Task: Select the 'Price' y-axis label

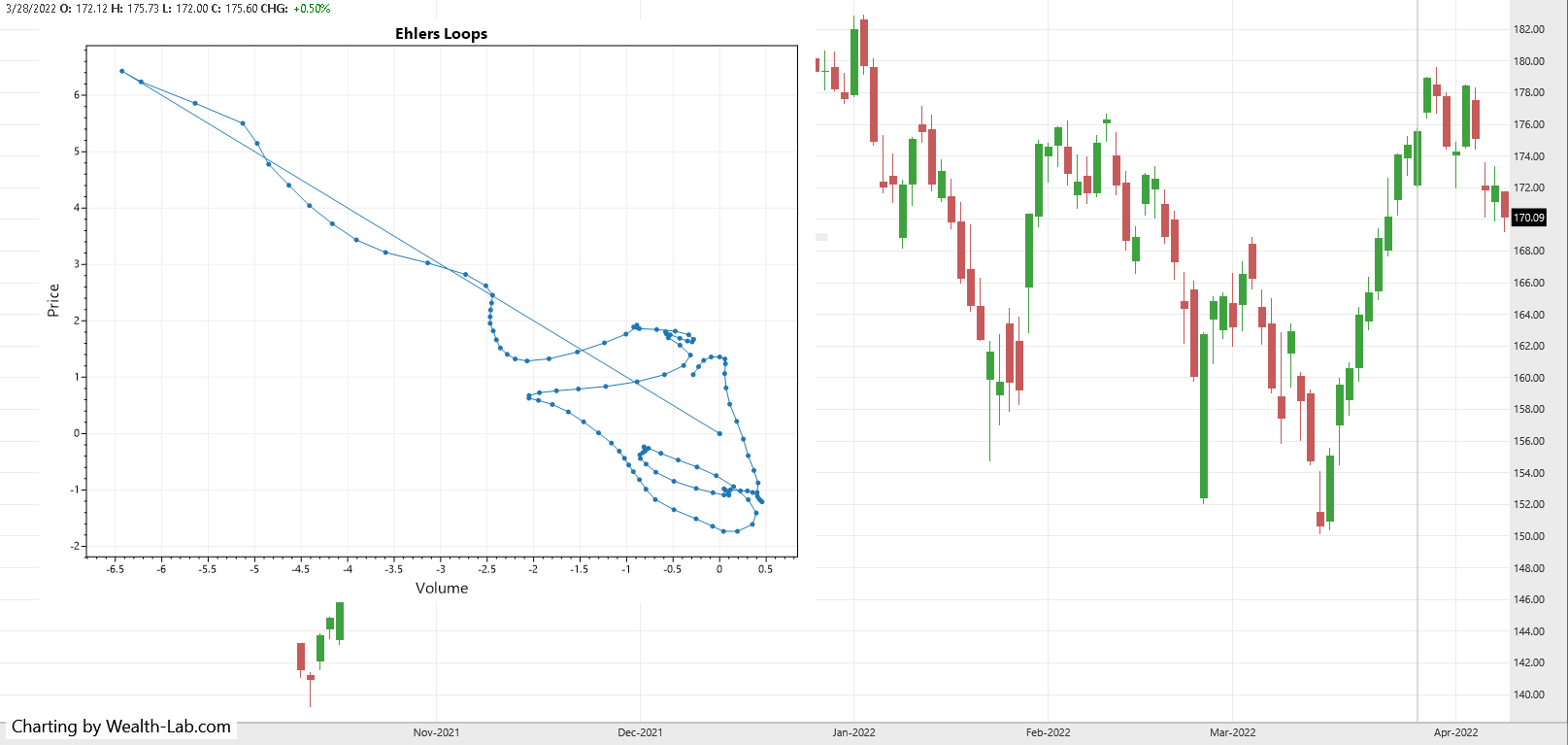Action: (x=53, y=300)
